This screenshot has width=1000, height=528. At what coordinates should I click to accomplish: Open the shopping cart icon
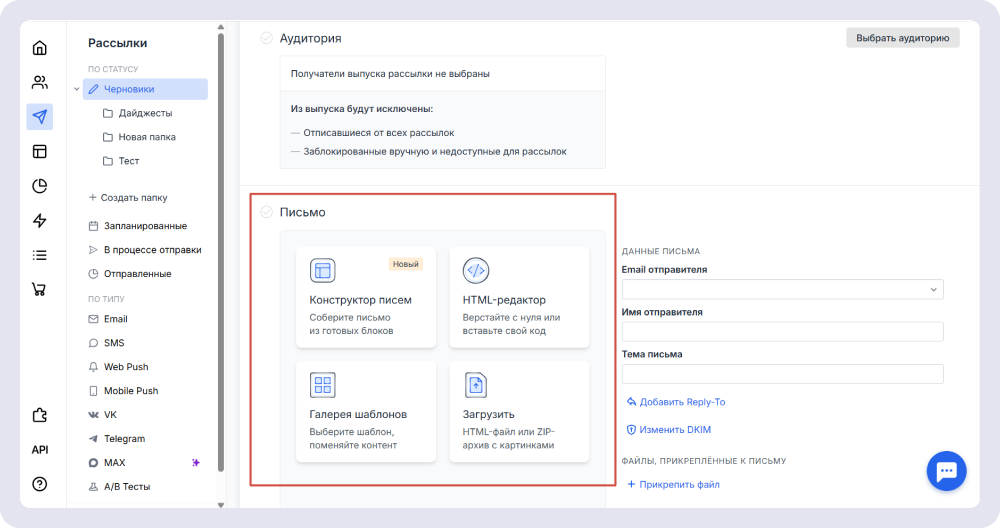tap(40, 290)
